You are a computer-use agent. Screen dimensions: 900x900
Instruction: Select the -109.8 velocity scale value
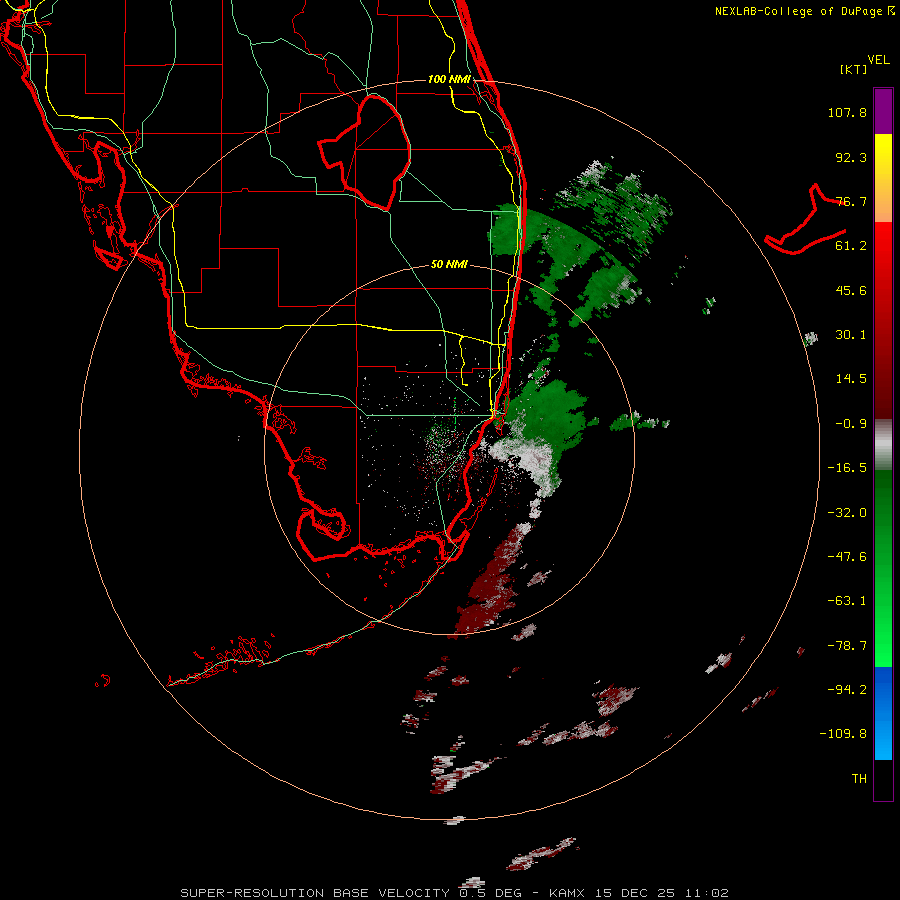(x=843, y=734)
